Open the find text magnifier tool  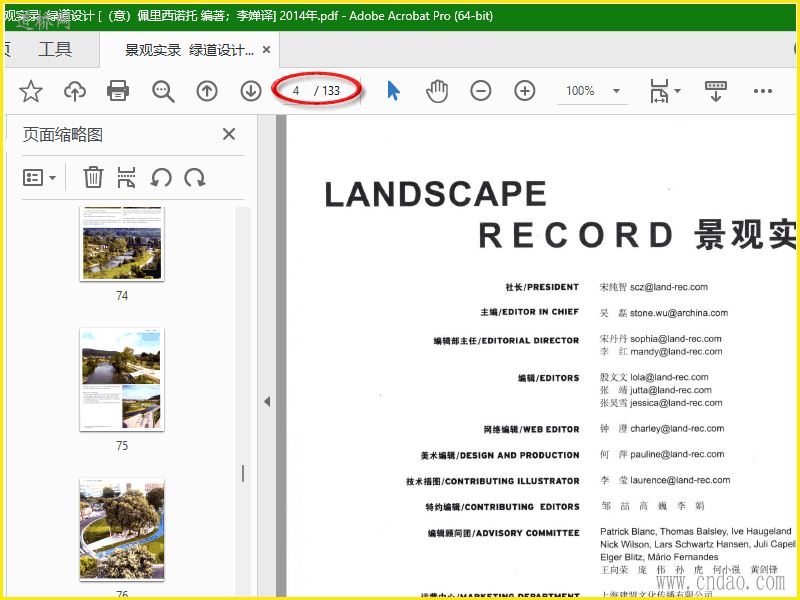pyautogui.click(x=163, y=91)
